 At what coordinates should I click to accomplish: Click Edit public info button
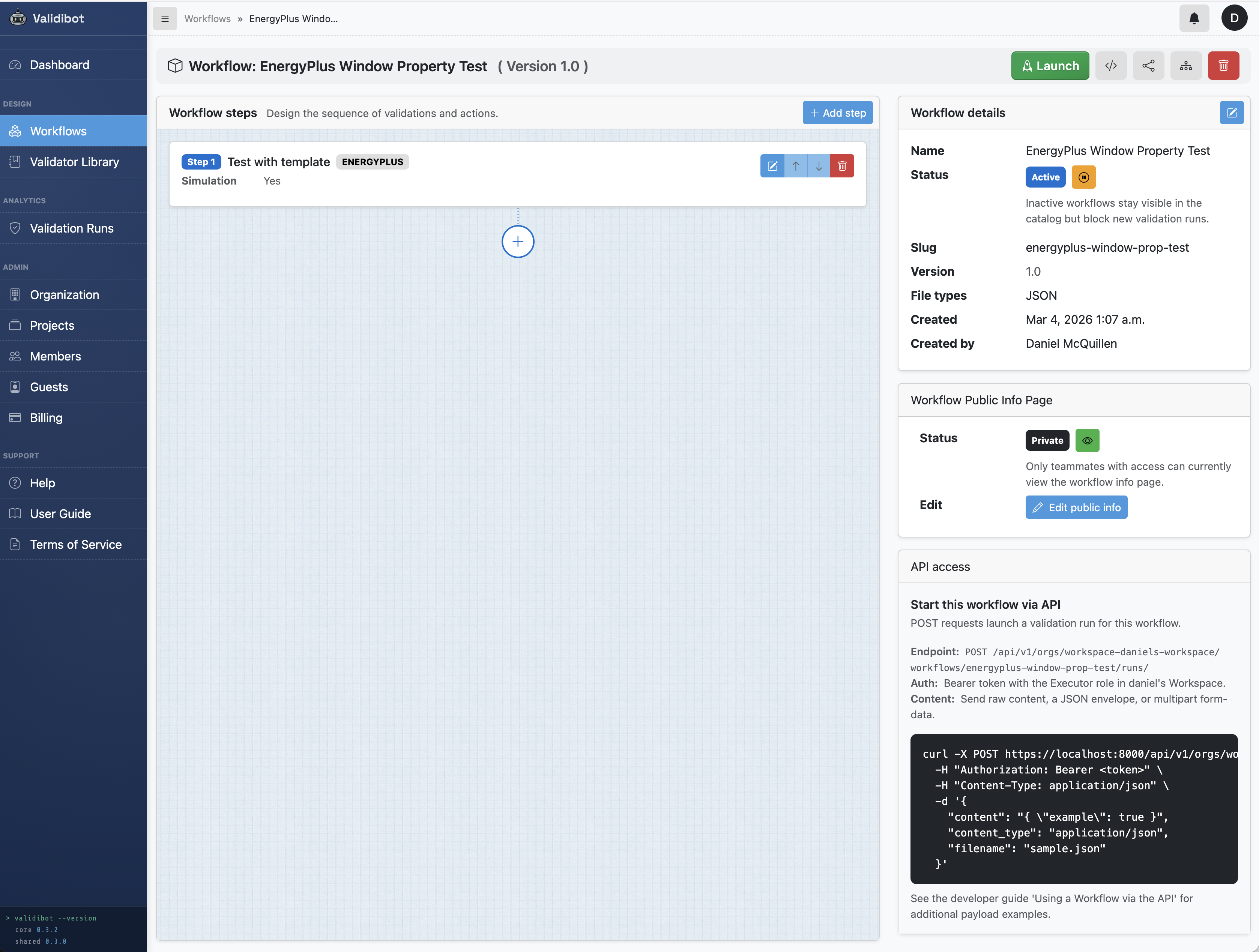coord(1076,507)
